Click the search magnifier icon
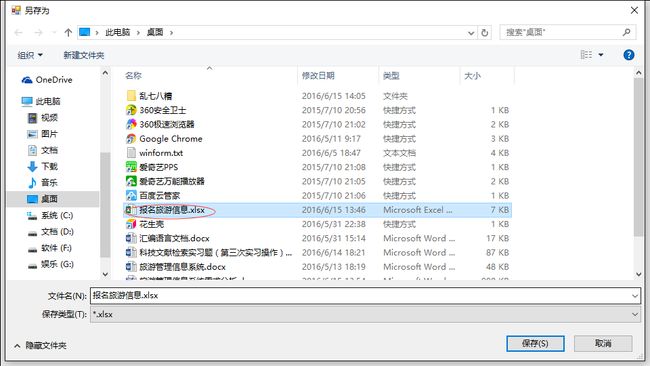The width and height of the screenshot is (650, 366). tap(626, 32)
